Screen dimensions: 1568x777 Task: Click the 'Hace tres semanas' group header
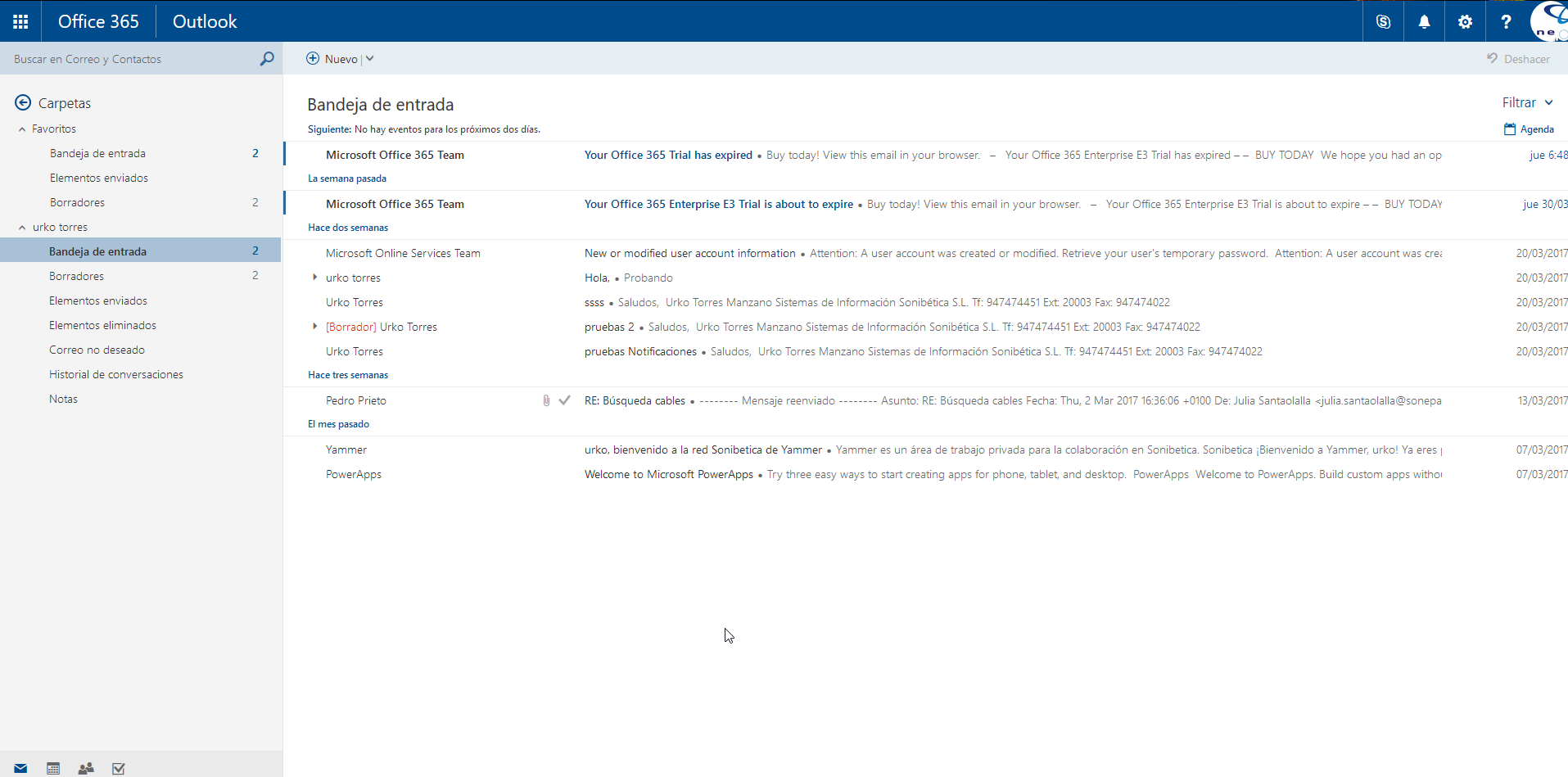[x=348, y=375]
